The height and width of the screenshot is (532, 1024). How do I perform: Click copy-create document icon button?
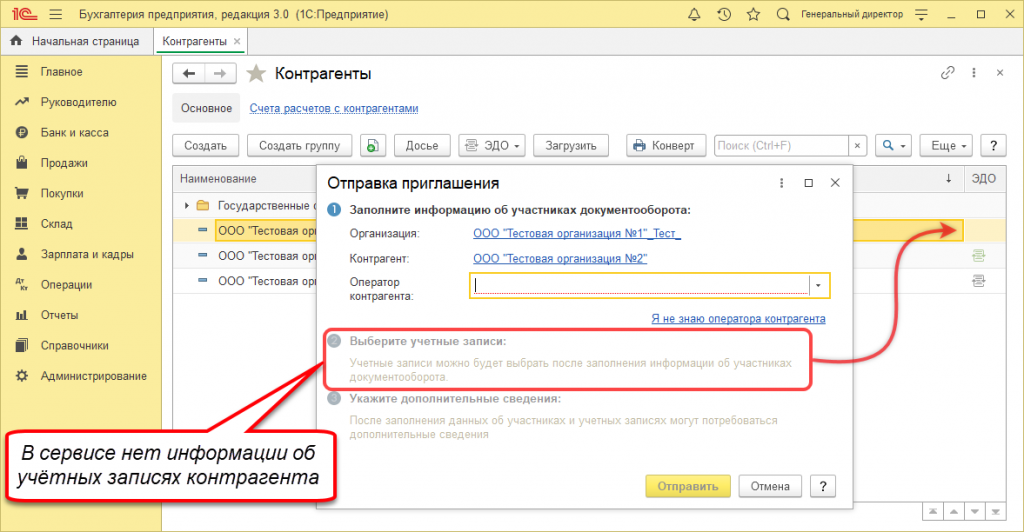point(372,146)
